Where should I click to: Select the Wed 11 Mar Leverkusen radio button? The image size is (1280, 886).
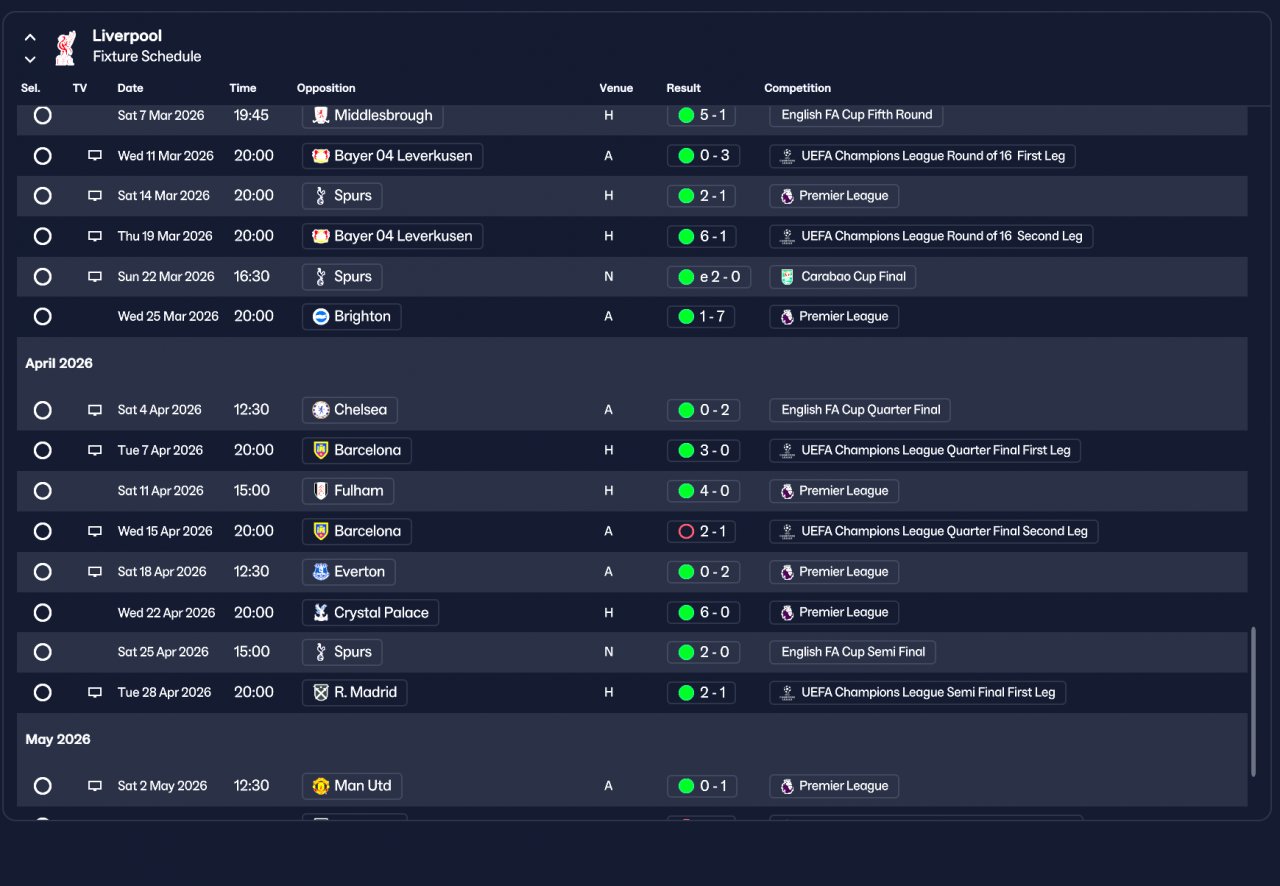coord(42,156)
